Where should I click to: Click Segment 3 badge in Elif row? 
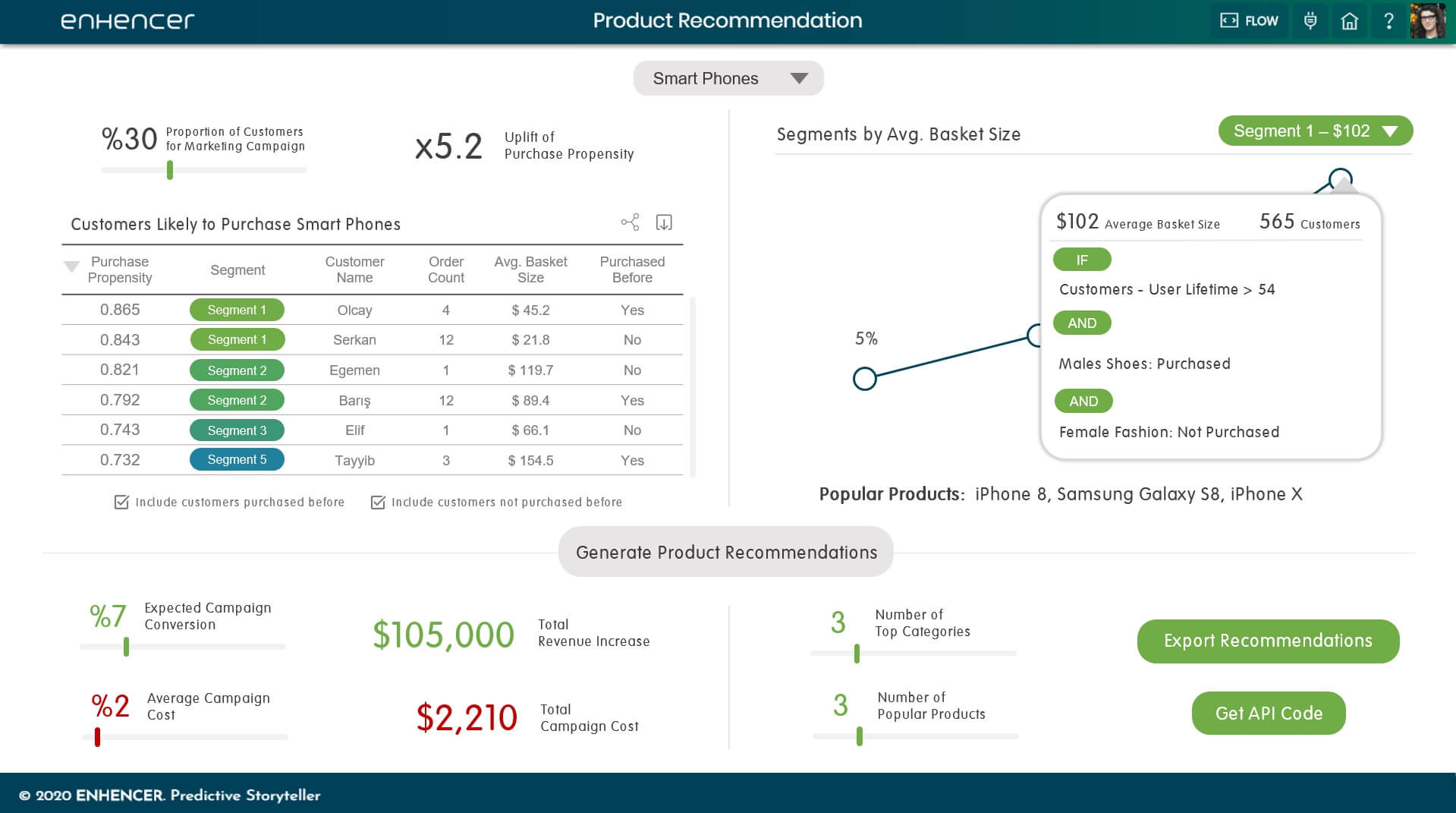pyautogui.click(x=237, y=430)
